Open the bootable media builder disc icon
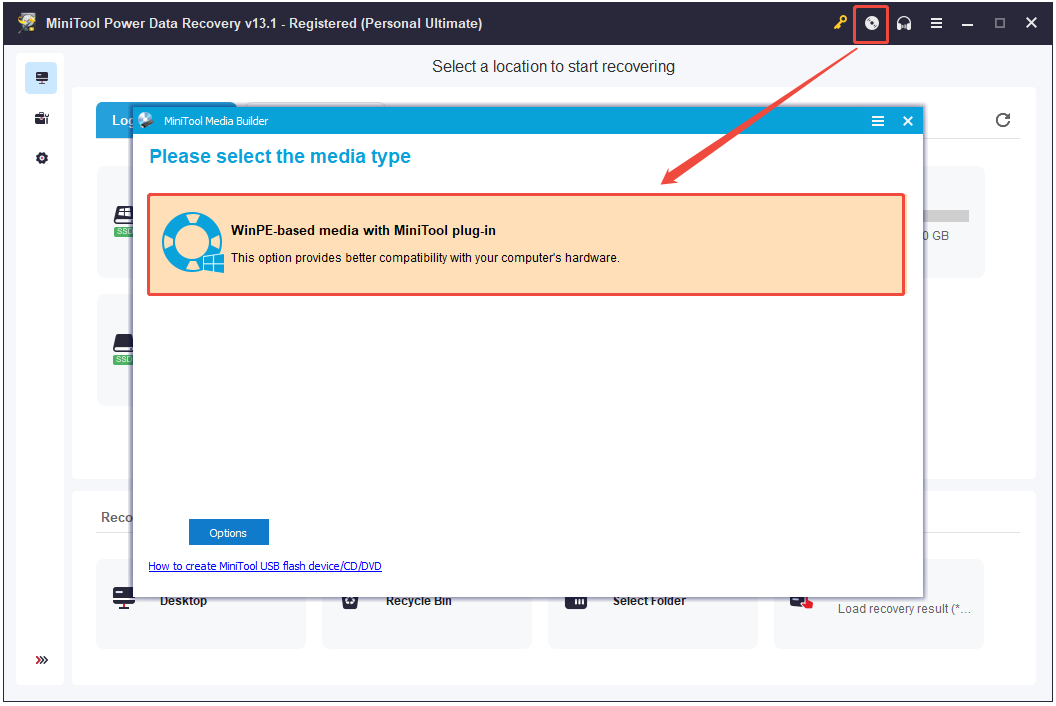The height and width of the screenshot is (706, 1056). coord(871,24)
